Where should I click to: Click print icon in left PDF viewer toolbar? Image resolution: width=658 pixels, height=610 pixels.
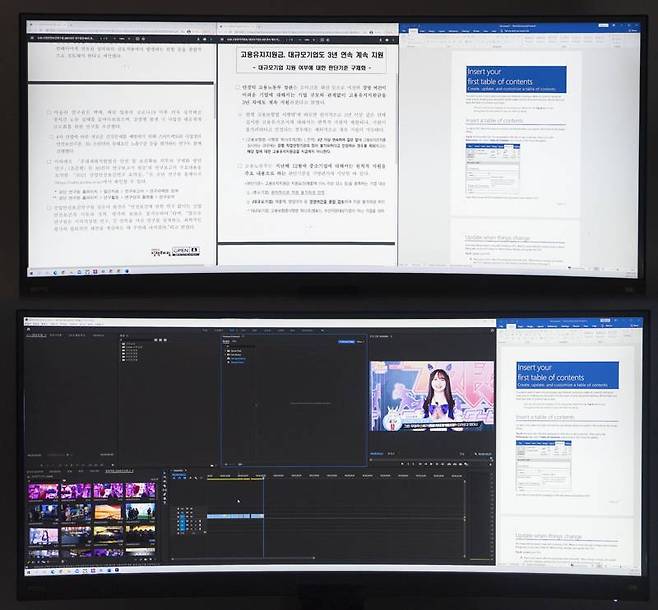click(x=205, y=39)
